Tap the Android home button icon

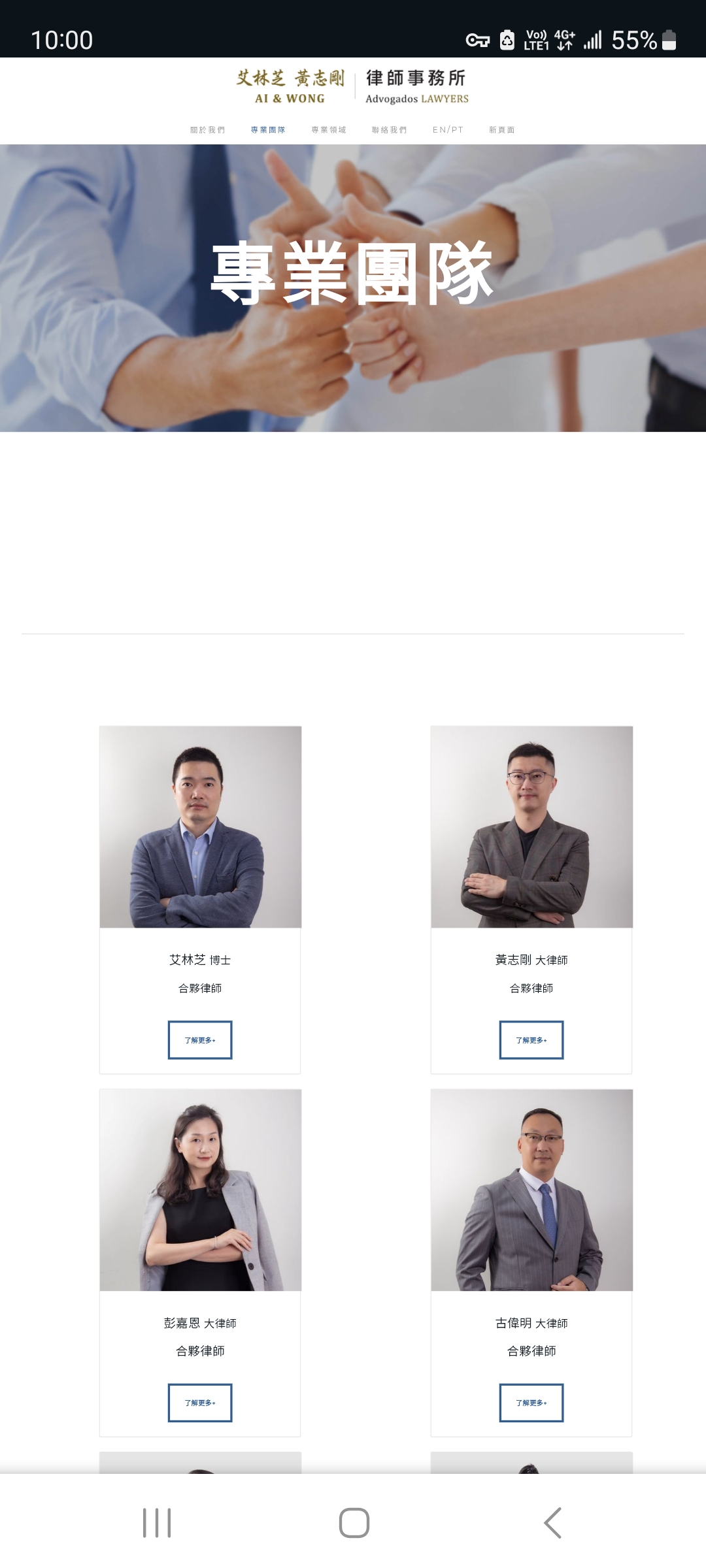[354, 1523]
